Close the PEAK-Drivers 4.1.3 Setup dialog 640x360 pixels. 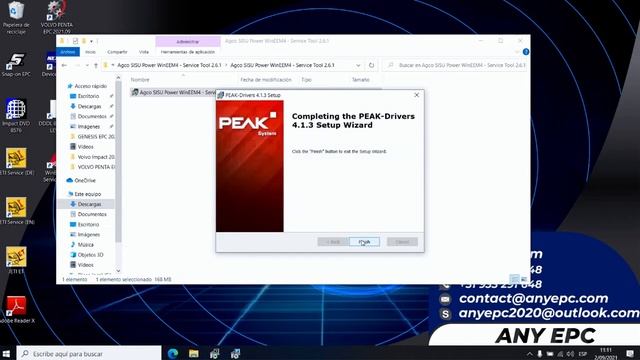[x=416, y=95]
